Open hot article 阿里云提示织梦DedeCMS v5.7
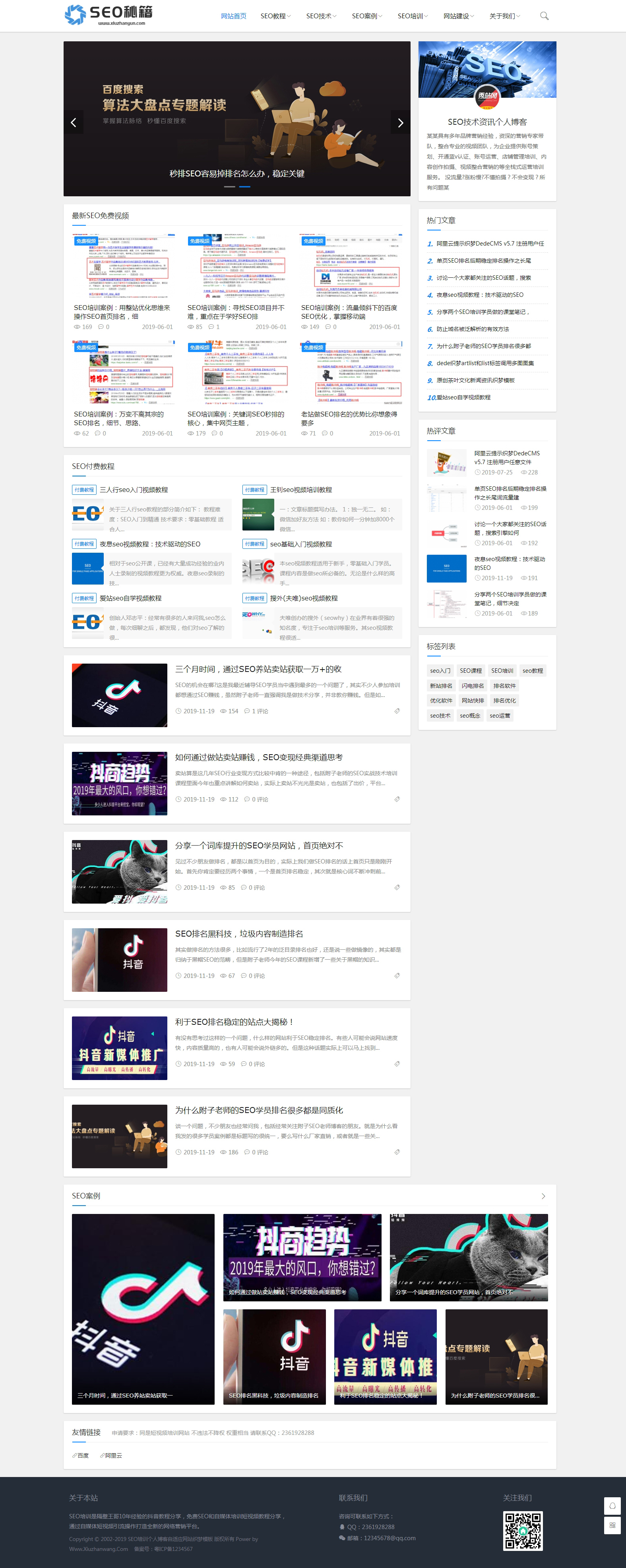Screen dimensions: 626x1568 tap(490, 244)
